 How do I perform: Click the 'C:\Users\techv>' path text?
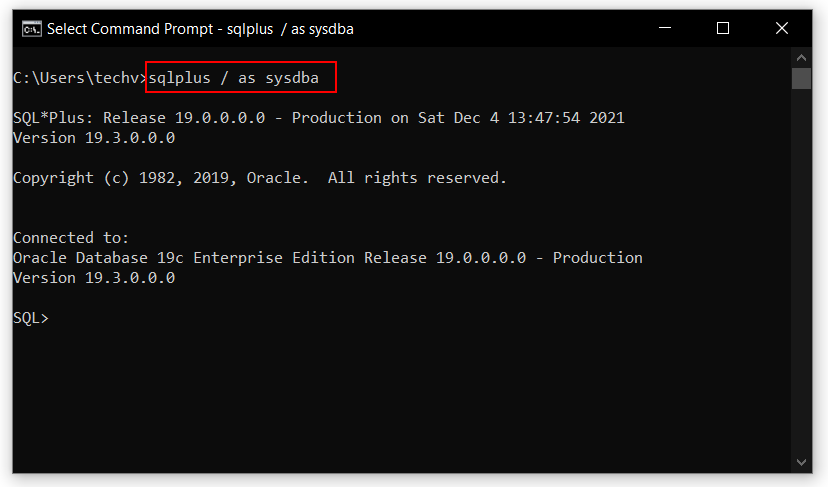79,77
